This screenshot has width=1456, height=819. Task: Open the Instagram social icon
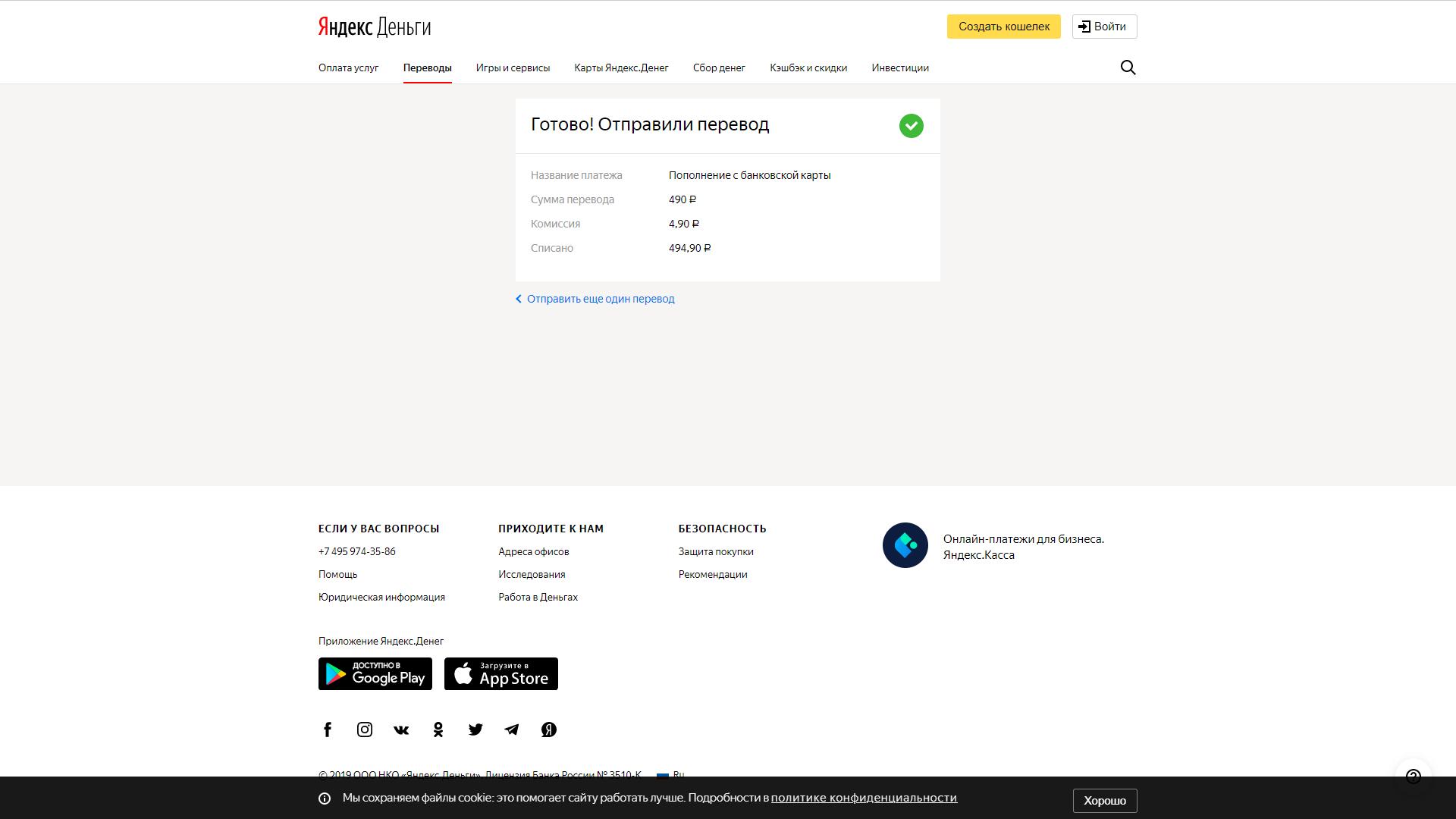pyautogui.click(x=364, y=729)
